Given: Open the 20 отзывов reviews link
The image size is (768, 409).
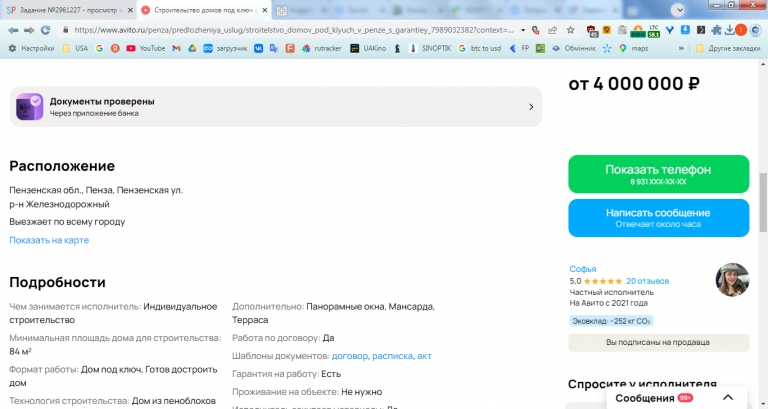Looking at the screenshot, I should click(648, 281).
